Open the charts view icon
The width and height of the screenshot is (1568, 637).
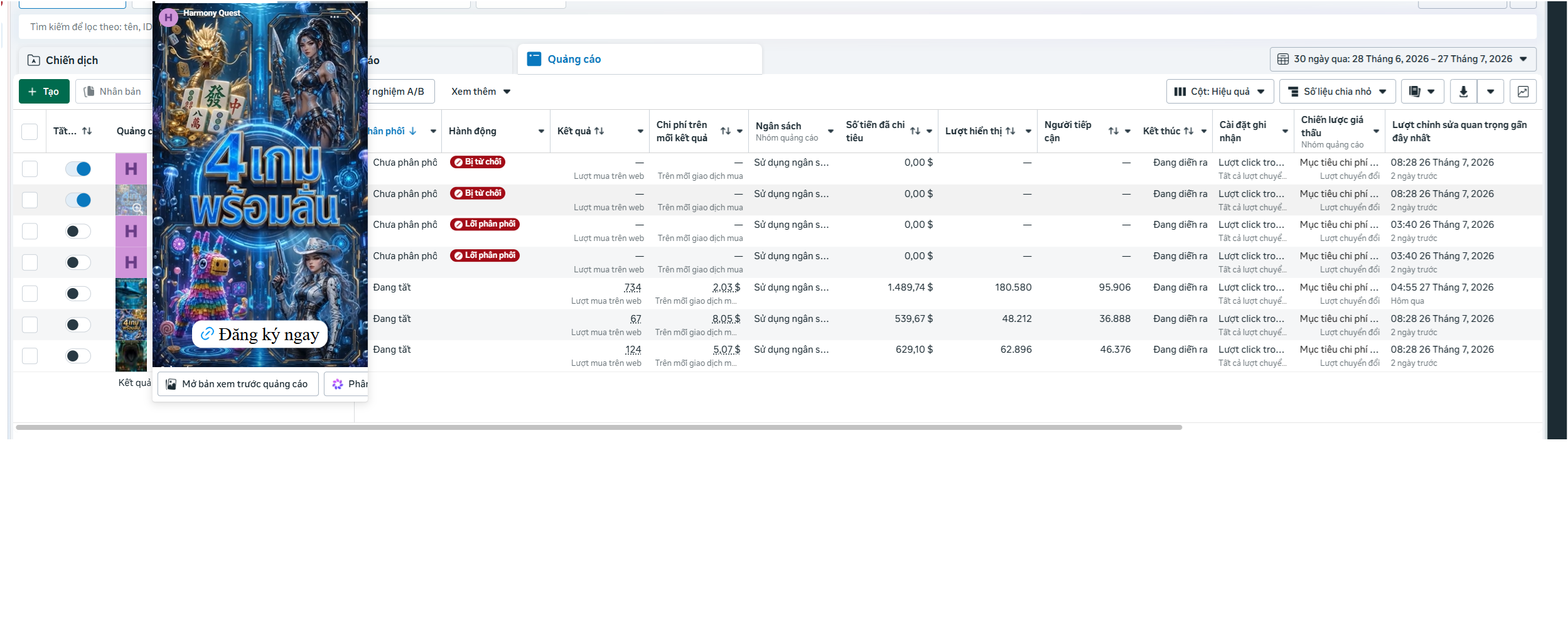point(1523,92)
